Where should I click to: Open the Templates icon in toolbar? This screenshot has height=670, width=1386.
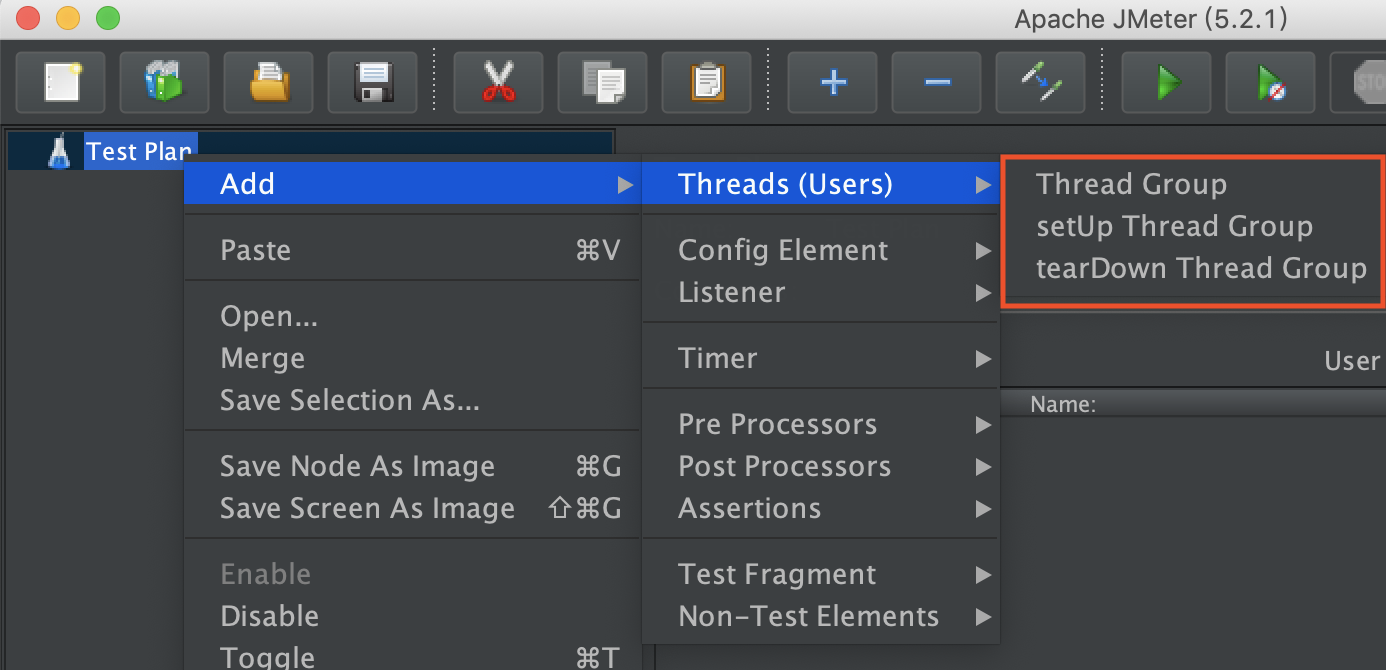164,82
